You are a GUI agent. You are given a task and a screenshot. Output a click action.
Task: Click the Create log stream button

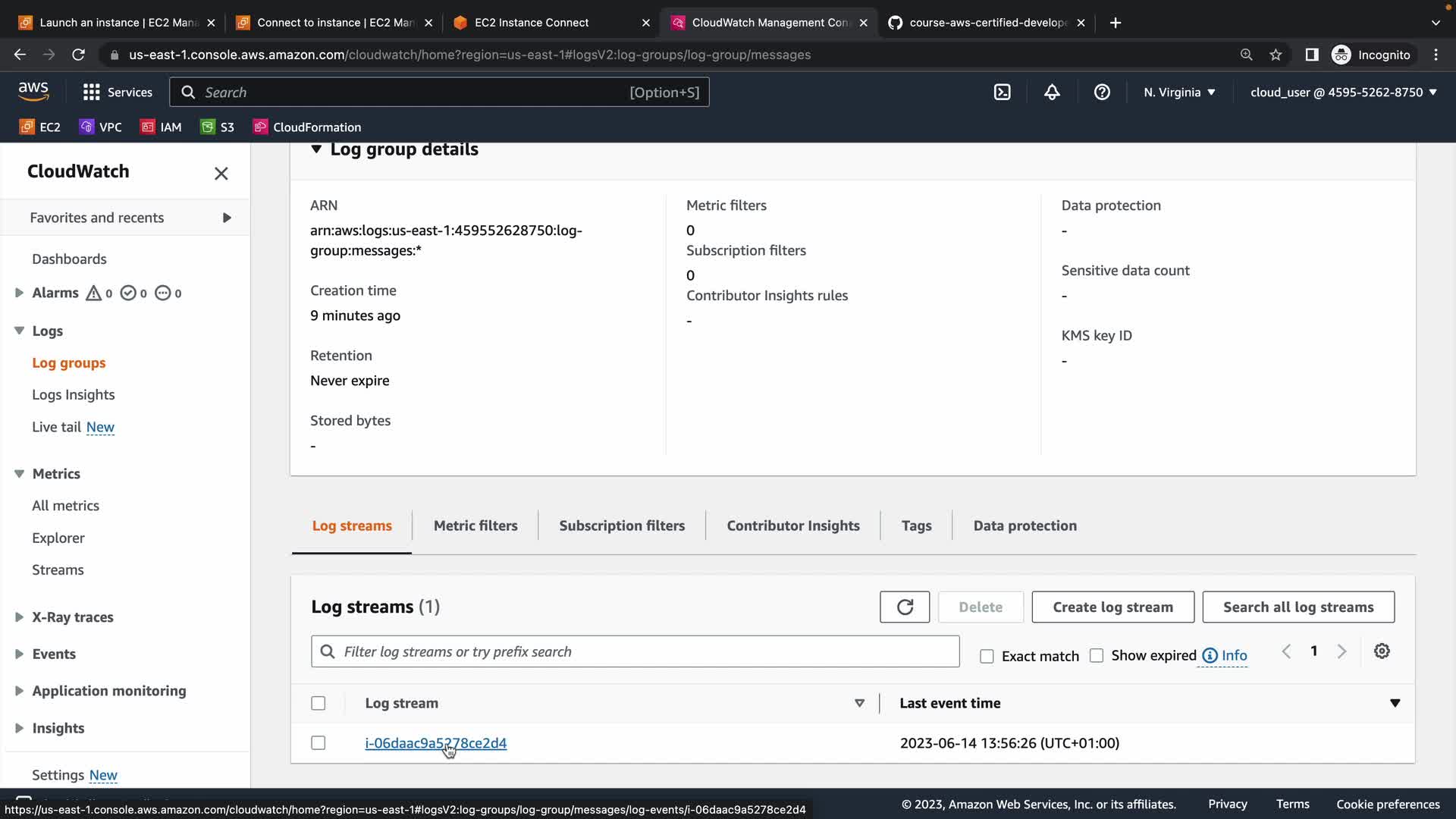click(1112, 607)
